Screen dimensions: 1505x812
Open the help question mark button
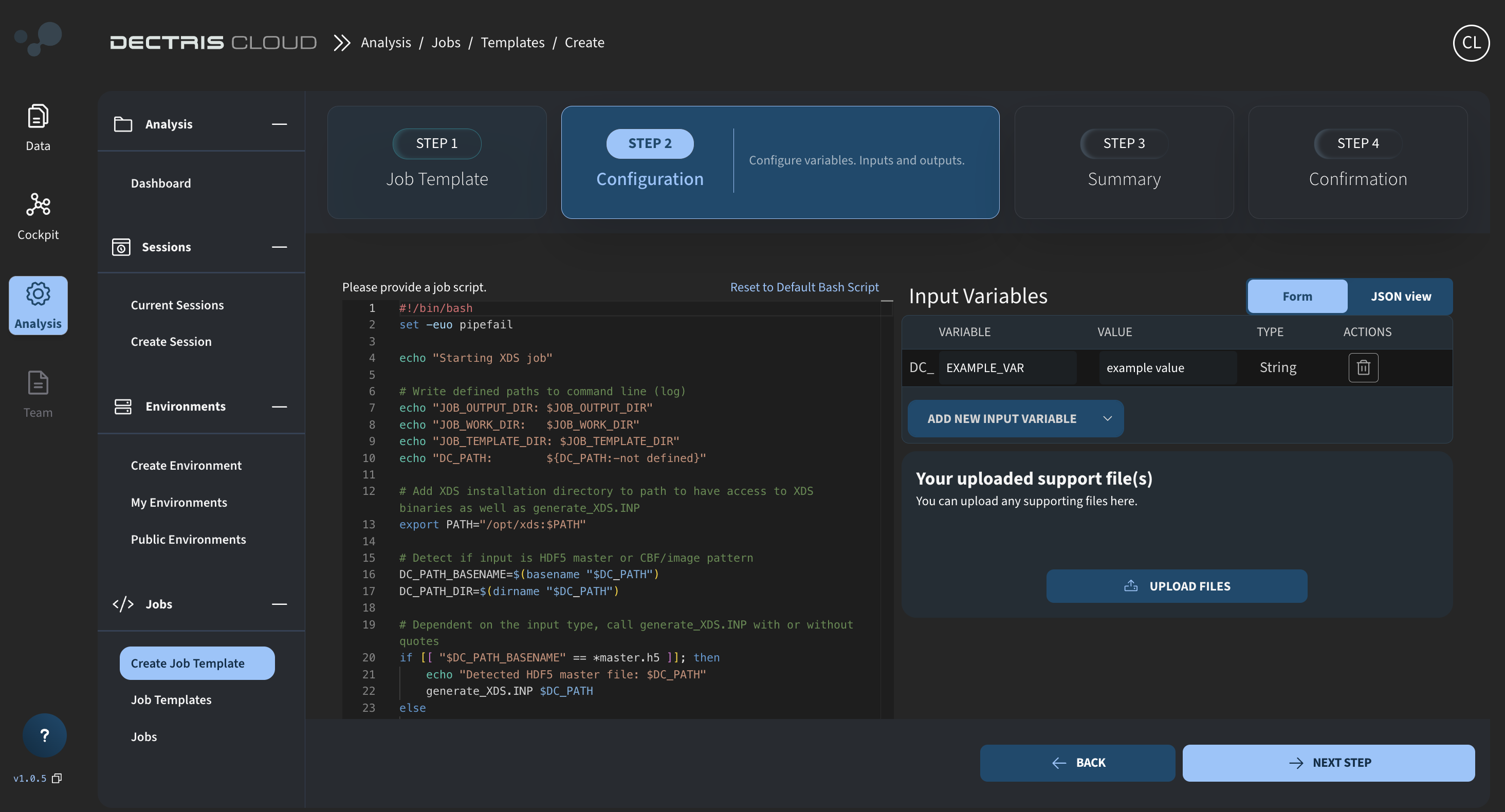(44, 735)
